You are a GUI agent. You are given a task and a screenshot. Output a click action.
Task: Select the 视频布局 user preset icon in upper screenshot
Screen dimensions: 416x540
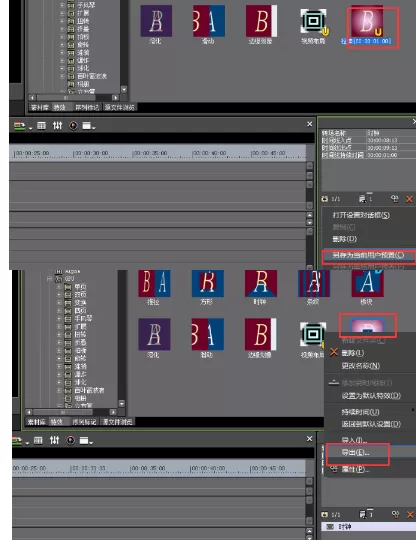click(314, 21)
